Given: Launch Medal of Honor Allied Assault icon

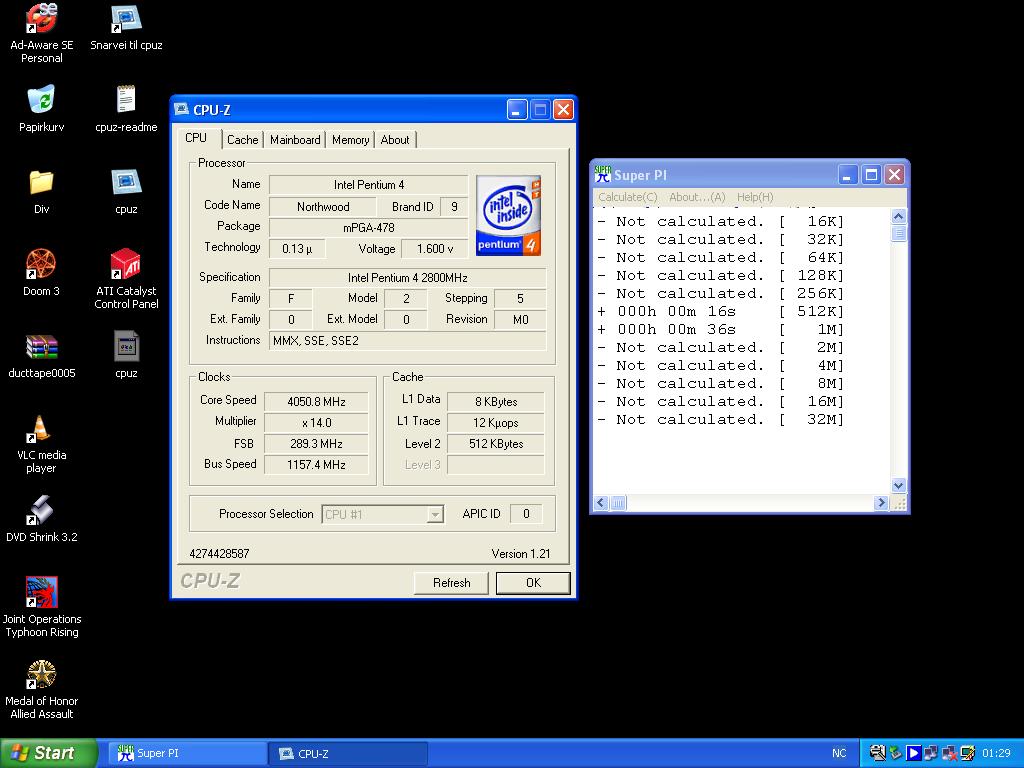Looking at the screenshot, I should 41,675.
